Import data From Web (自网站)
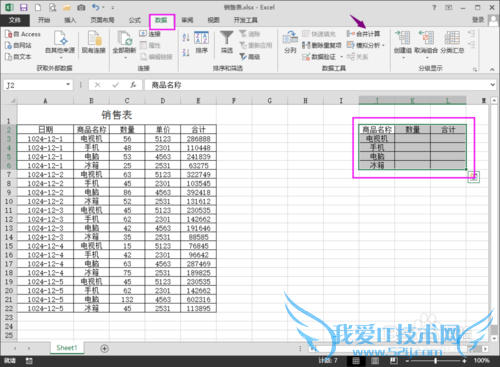The height and width of the screenshot is (367, 500). (x=18, y=45)
